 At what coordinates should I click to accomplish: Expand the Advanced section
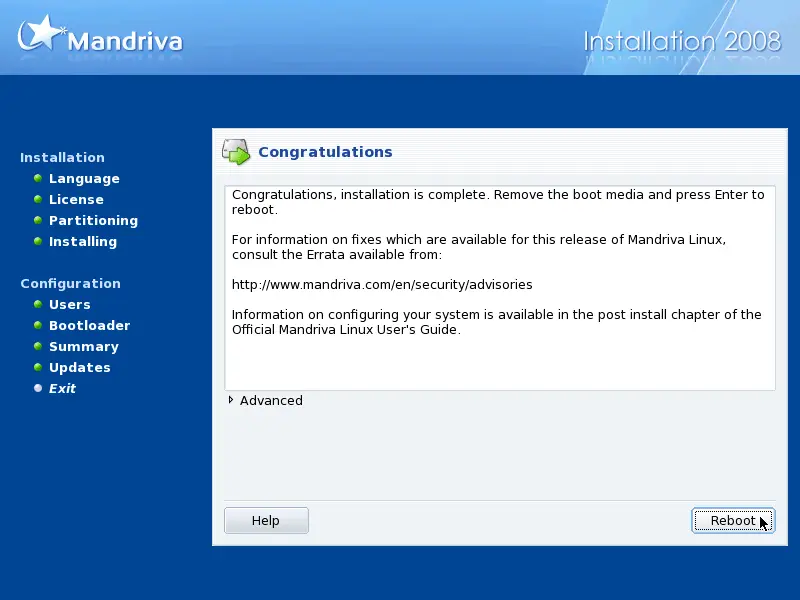(x=265, y=401)
